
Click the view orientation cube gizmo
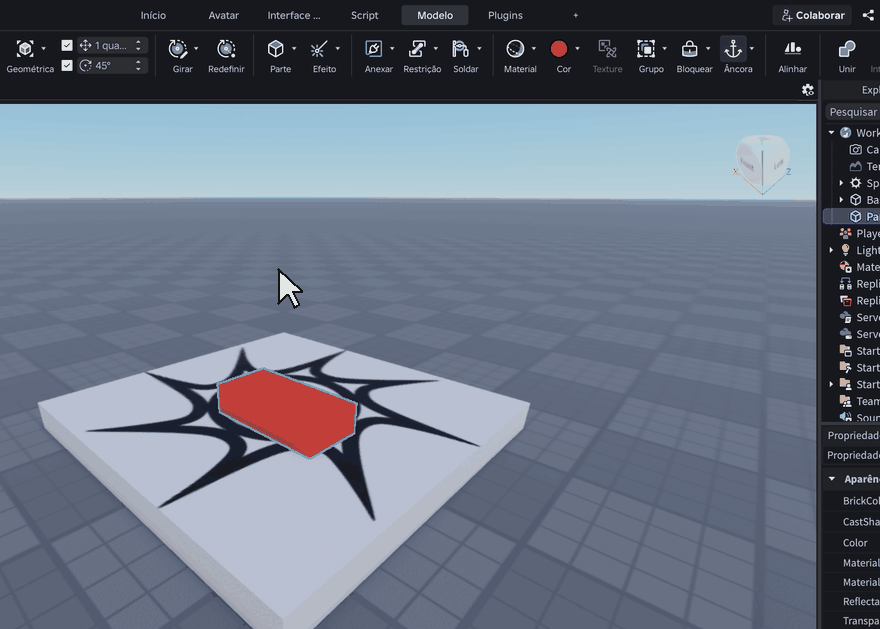click(762, 164)
